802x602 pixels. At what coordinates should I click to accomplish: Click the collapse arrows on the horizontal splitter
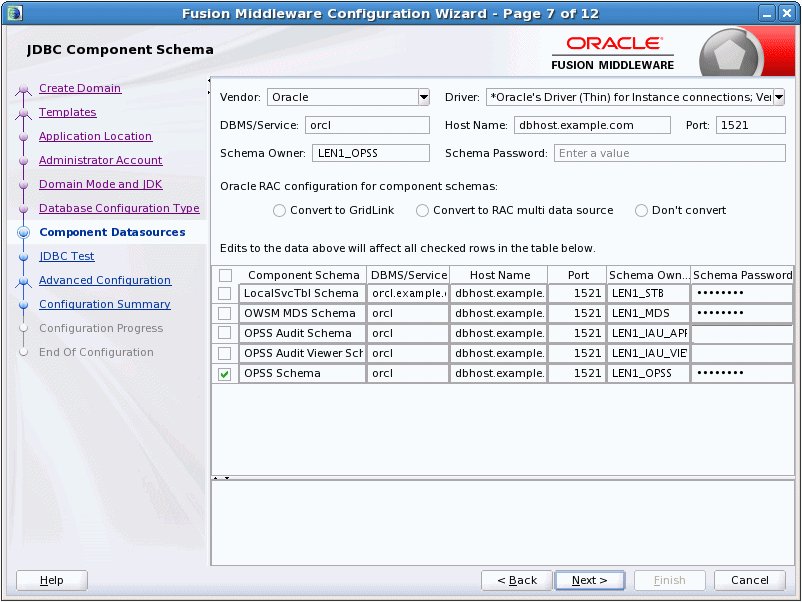pyautogui.click(x=221, y=478)
